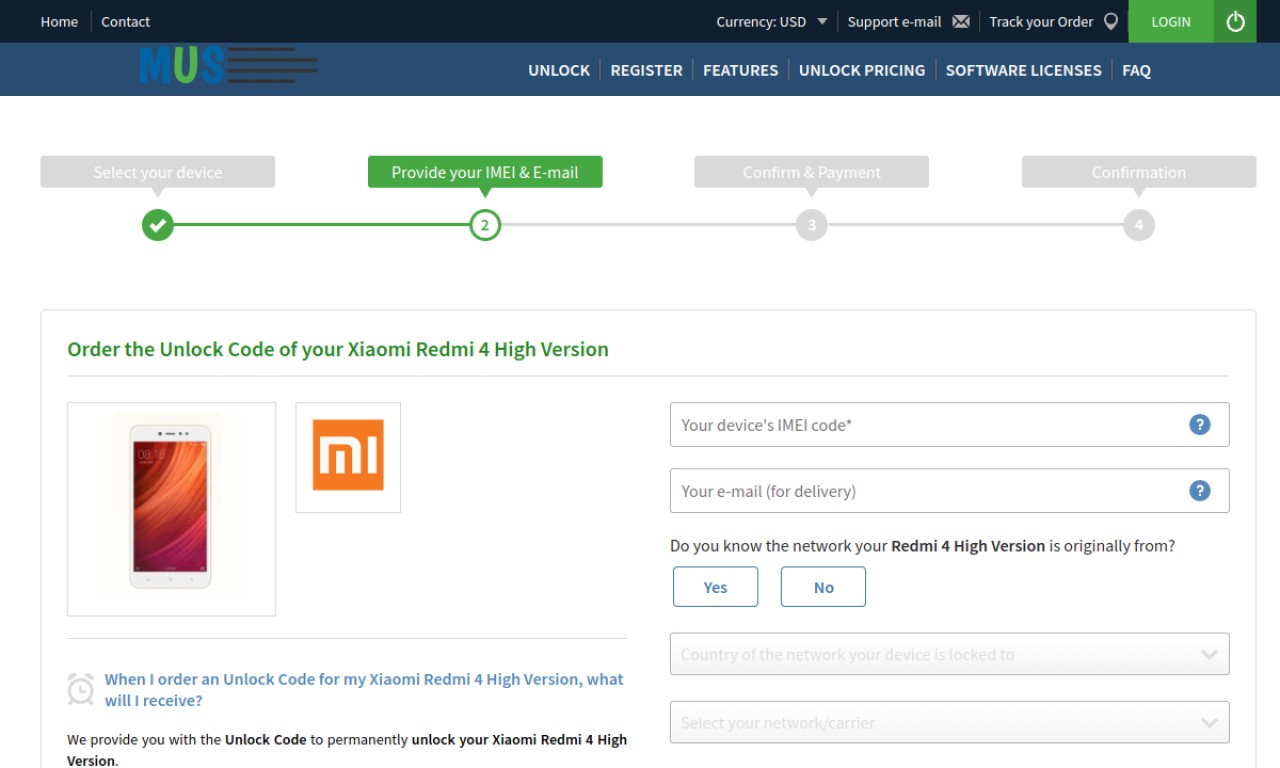This screenshot has height=768, width=1280.
Task: Click the Track your Order link text
Action: click(x=1041, y=22)
